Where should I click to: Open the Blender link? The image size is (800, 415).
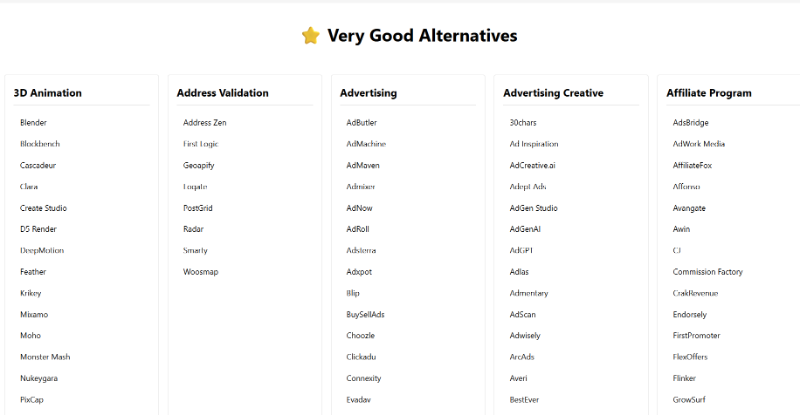tap(33, 123)
